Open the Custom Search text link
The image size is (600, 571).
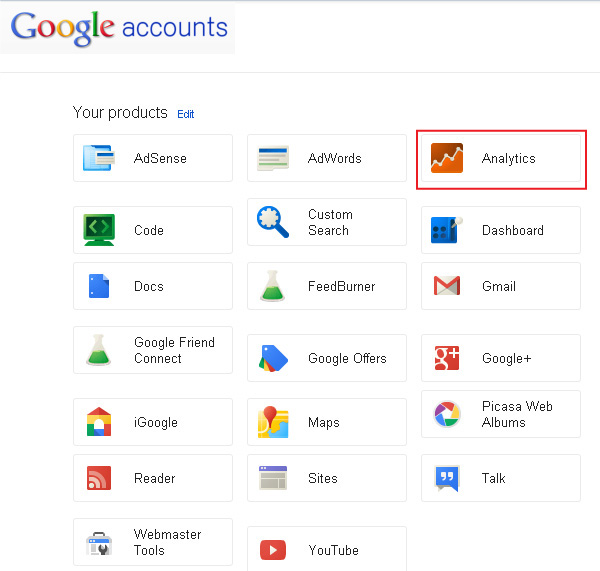330,222
